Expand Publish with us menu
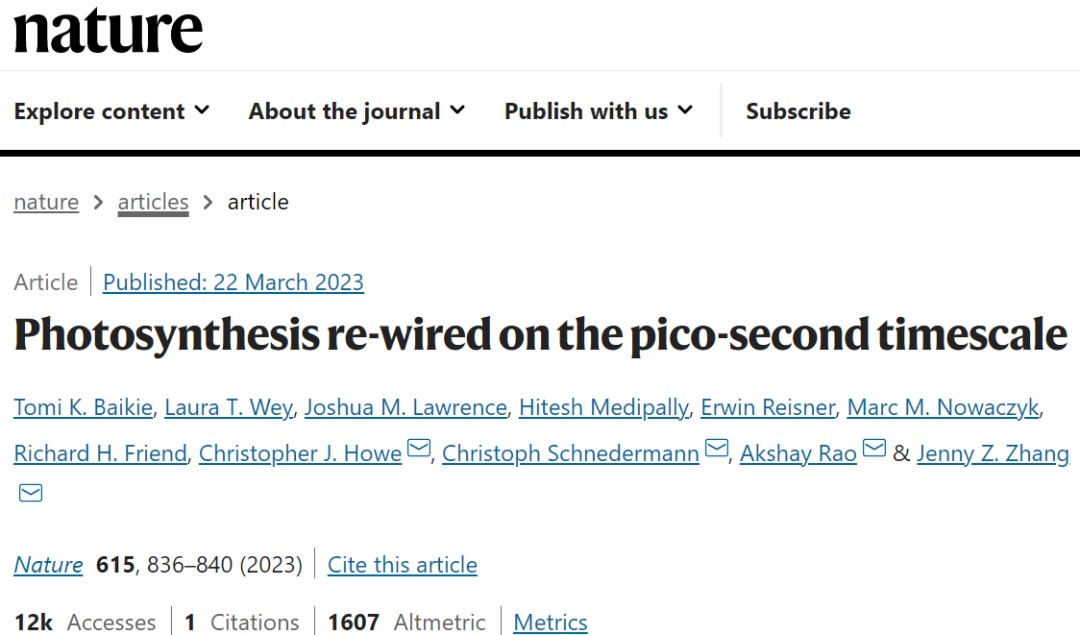 click(598, 111)
